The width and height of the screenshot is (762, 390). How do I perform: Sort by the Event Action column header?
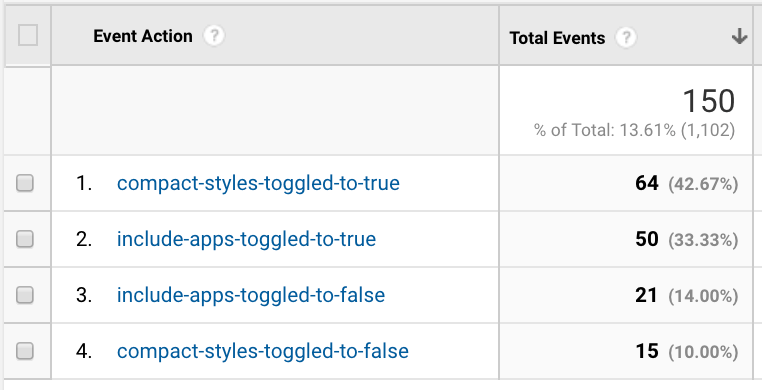[143, 36]
